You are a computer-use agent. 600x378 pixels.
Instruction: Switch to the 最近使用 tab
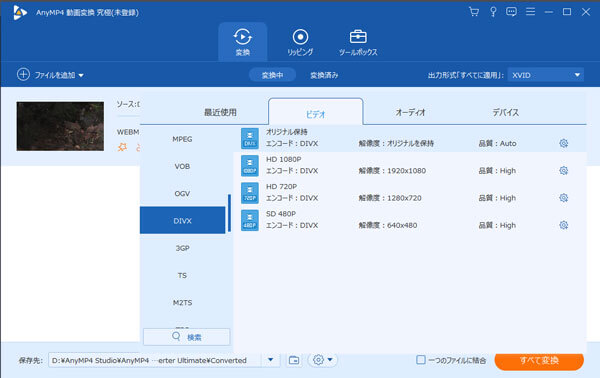[220, 112]
